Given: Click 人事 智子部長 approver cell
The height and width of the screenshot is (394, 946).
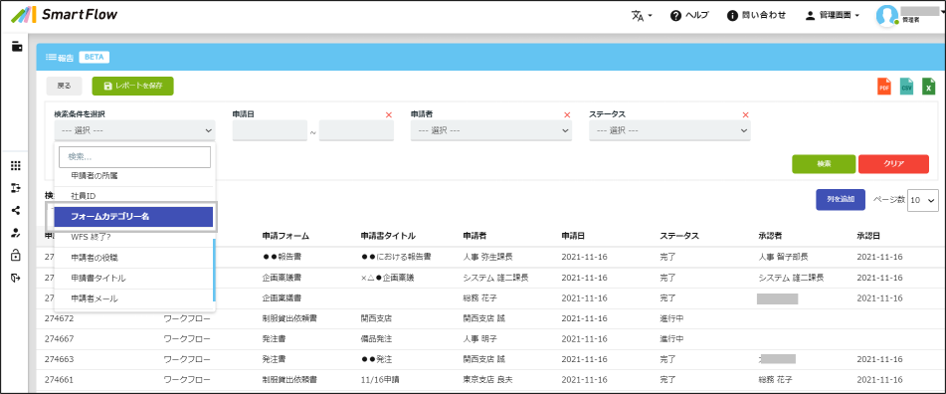Looking at the screenshot, I should click(x=783, y=257).
